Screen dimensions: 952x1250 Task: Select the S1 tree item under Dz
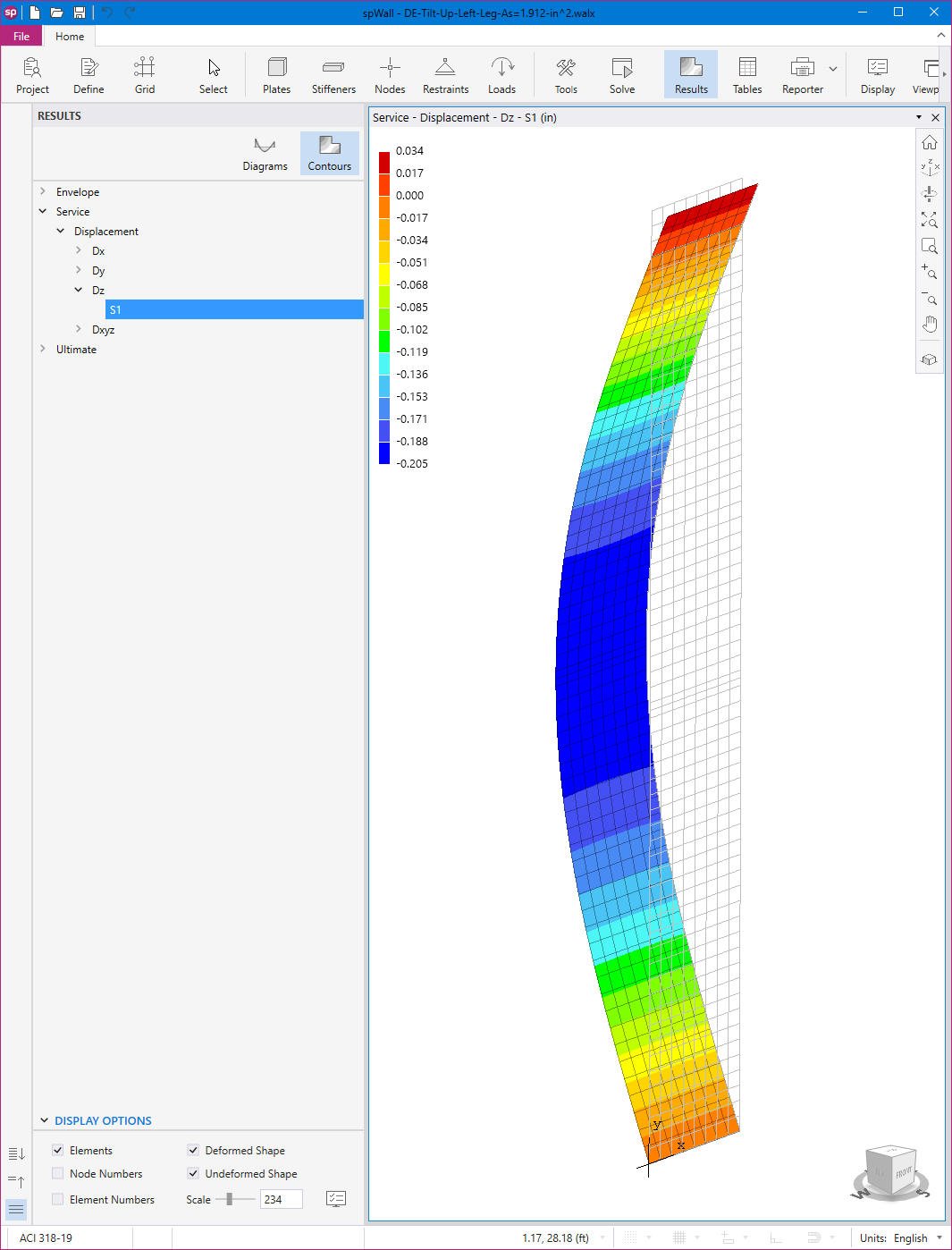[234, 309]
